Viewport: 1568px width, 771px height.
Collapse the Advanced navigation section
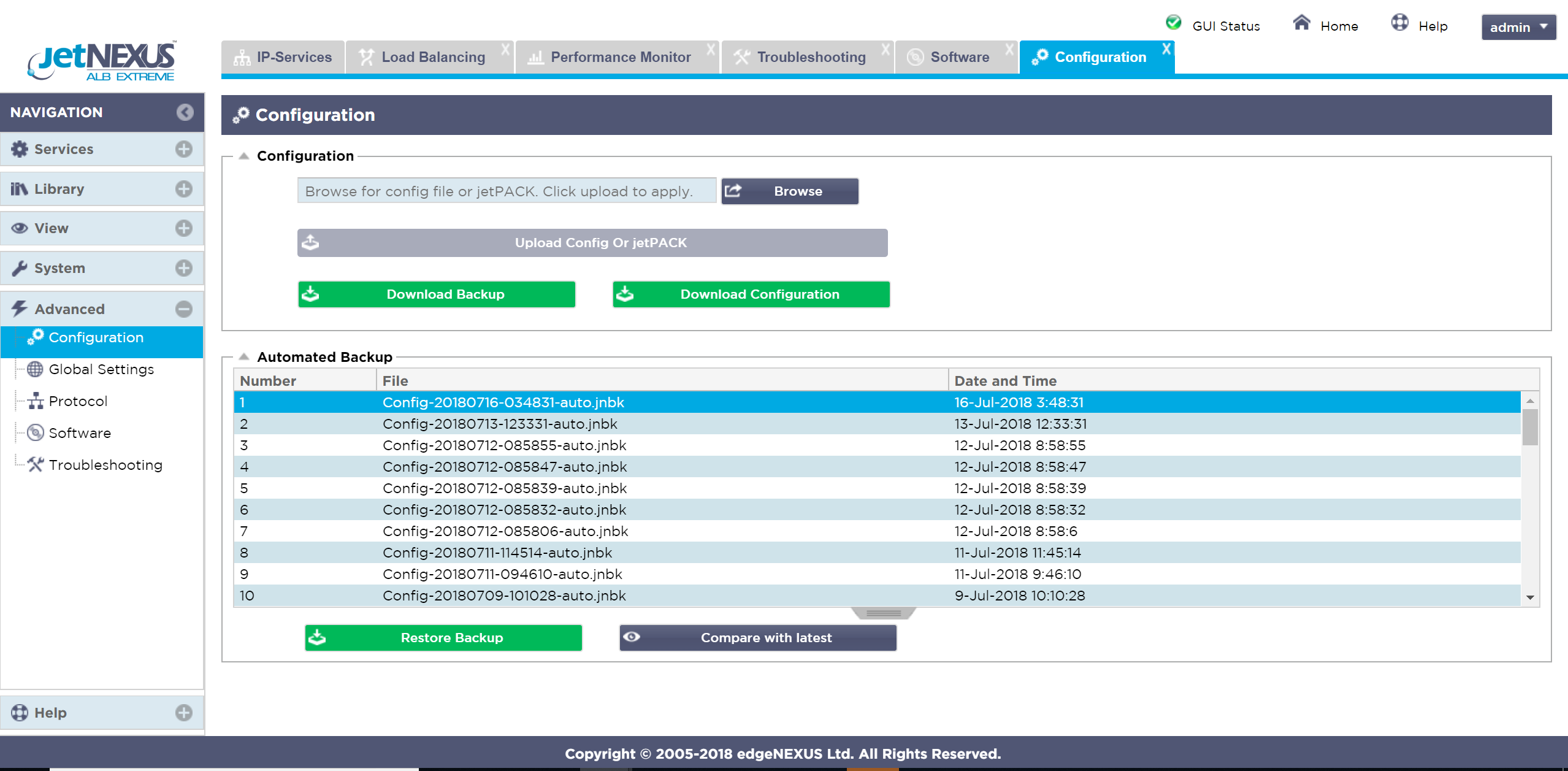click(x=183, y=309)
